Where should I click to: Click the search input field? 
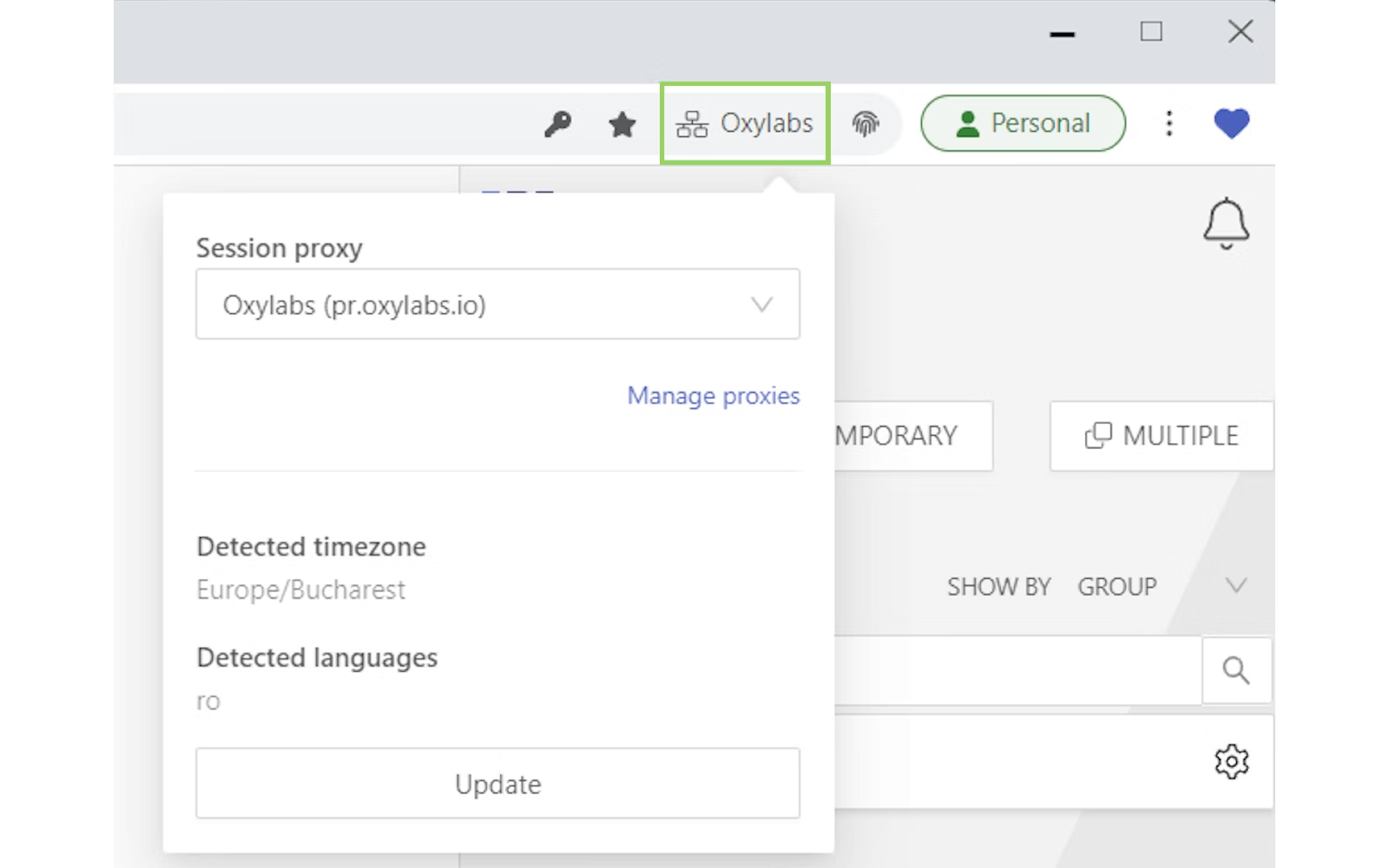point(1018,670)
